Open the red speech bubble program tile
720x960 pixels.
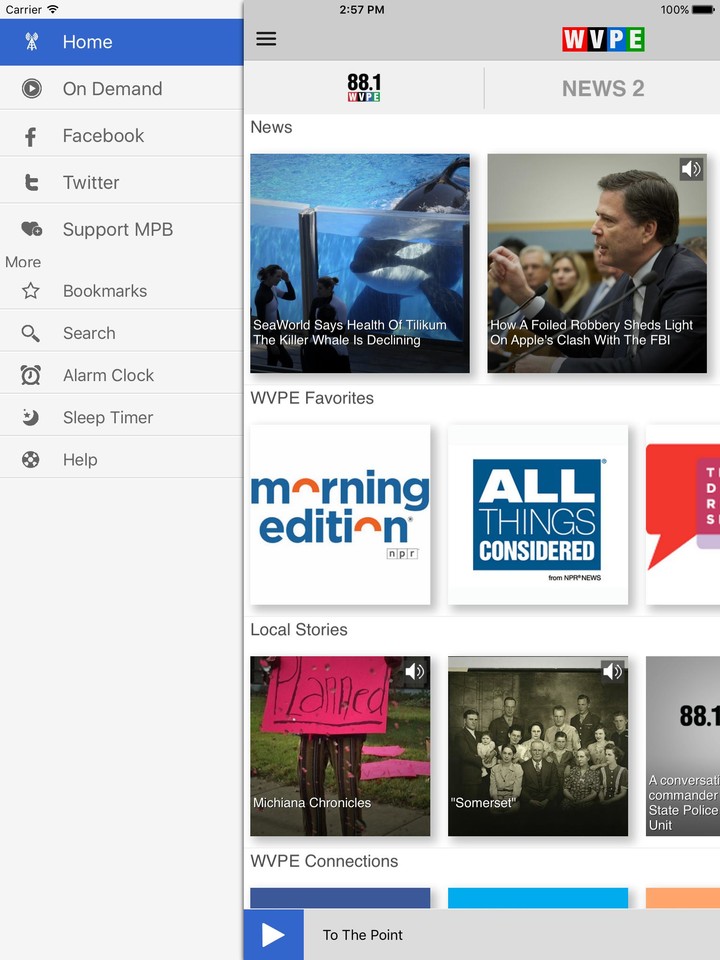click(x=683, y=514)
